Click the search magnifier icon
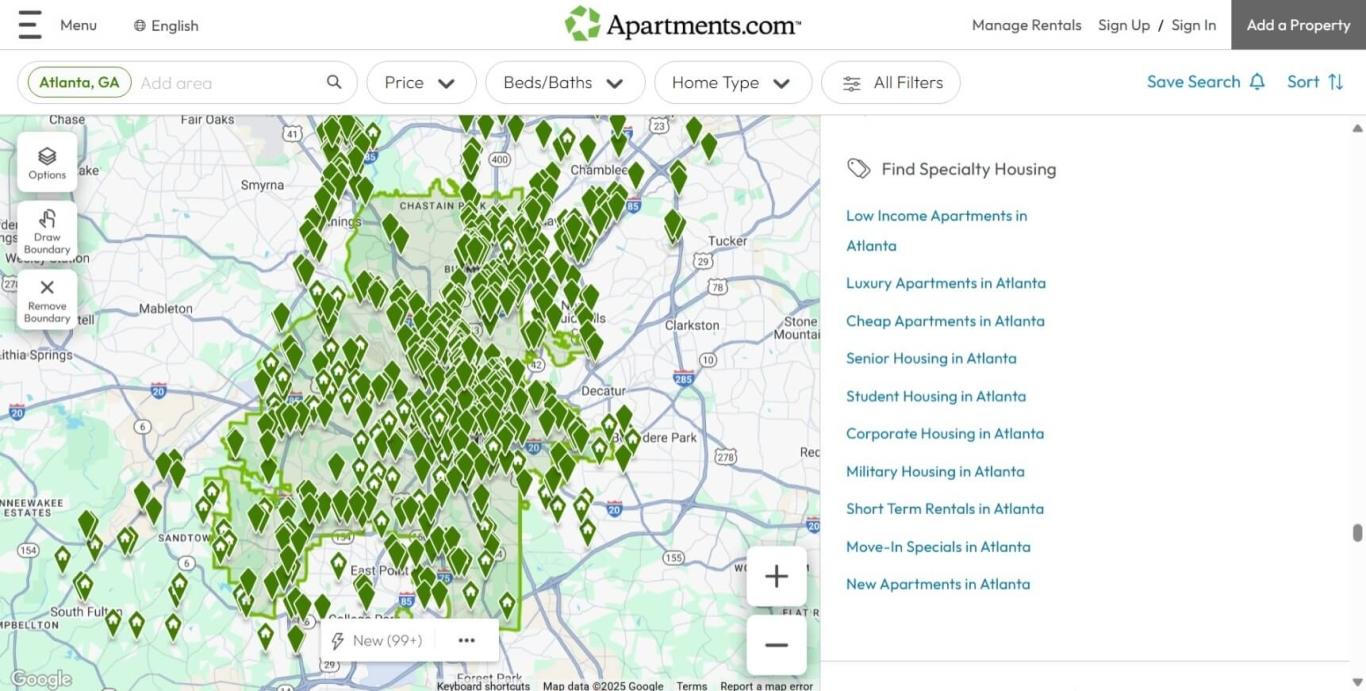The height and width of the screenshot is (691, 1366). coord(334,82)
